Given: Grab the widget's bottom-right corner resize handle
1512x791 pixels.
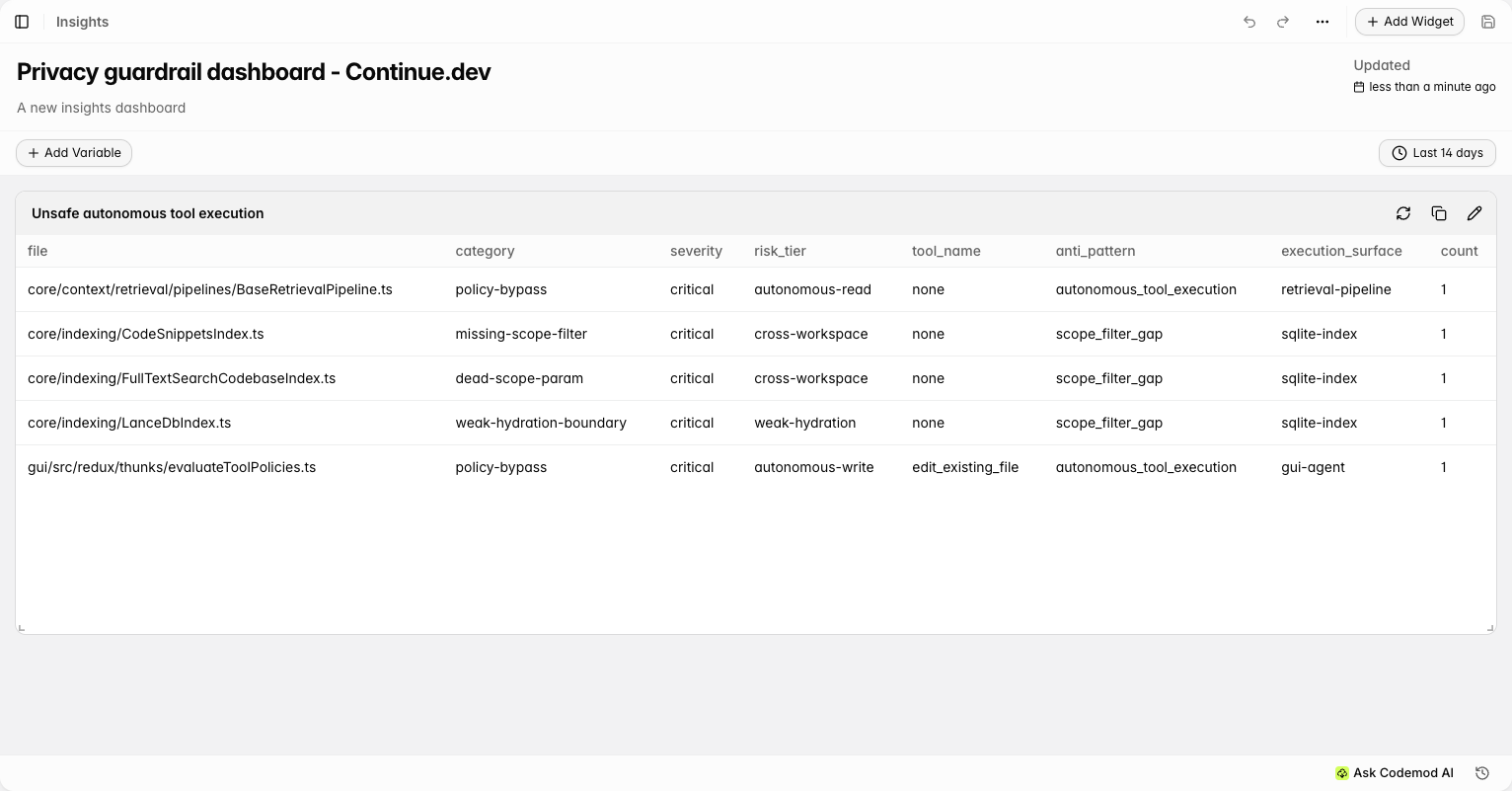Looking at the screenshot, I should (x=1490, y=628).
